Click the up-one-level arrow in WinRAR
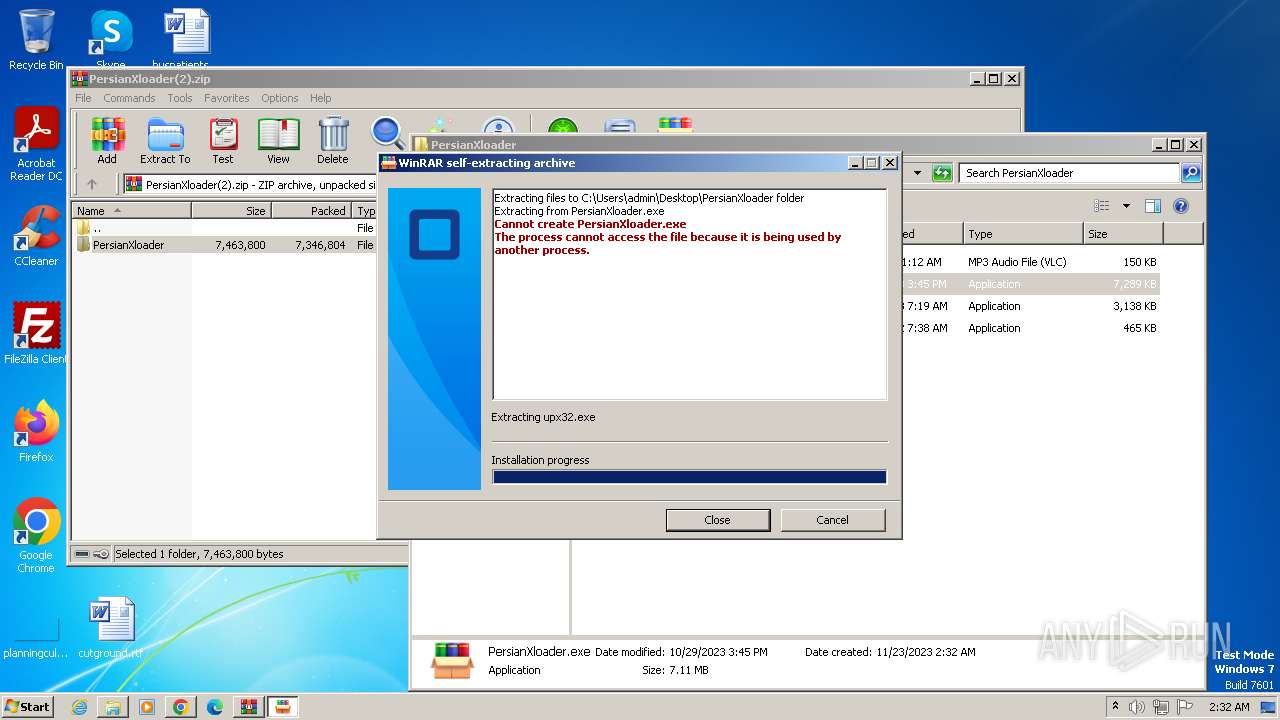 pos(92,184)
